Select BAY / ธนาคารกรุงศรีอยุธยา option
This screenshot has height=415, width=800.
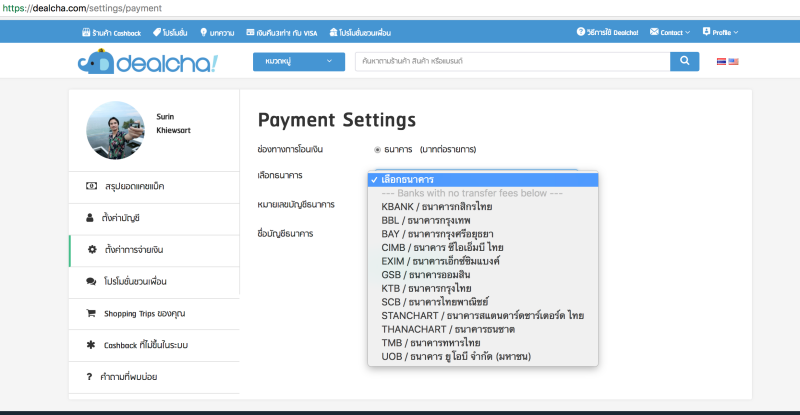[483, 234]
